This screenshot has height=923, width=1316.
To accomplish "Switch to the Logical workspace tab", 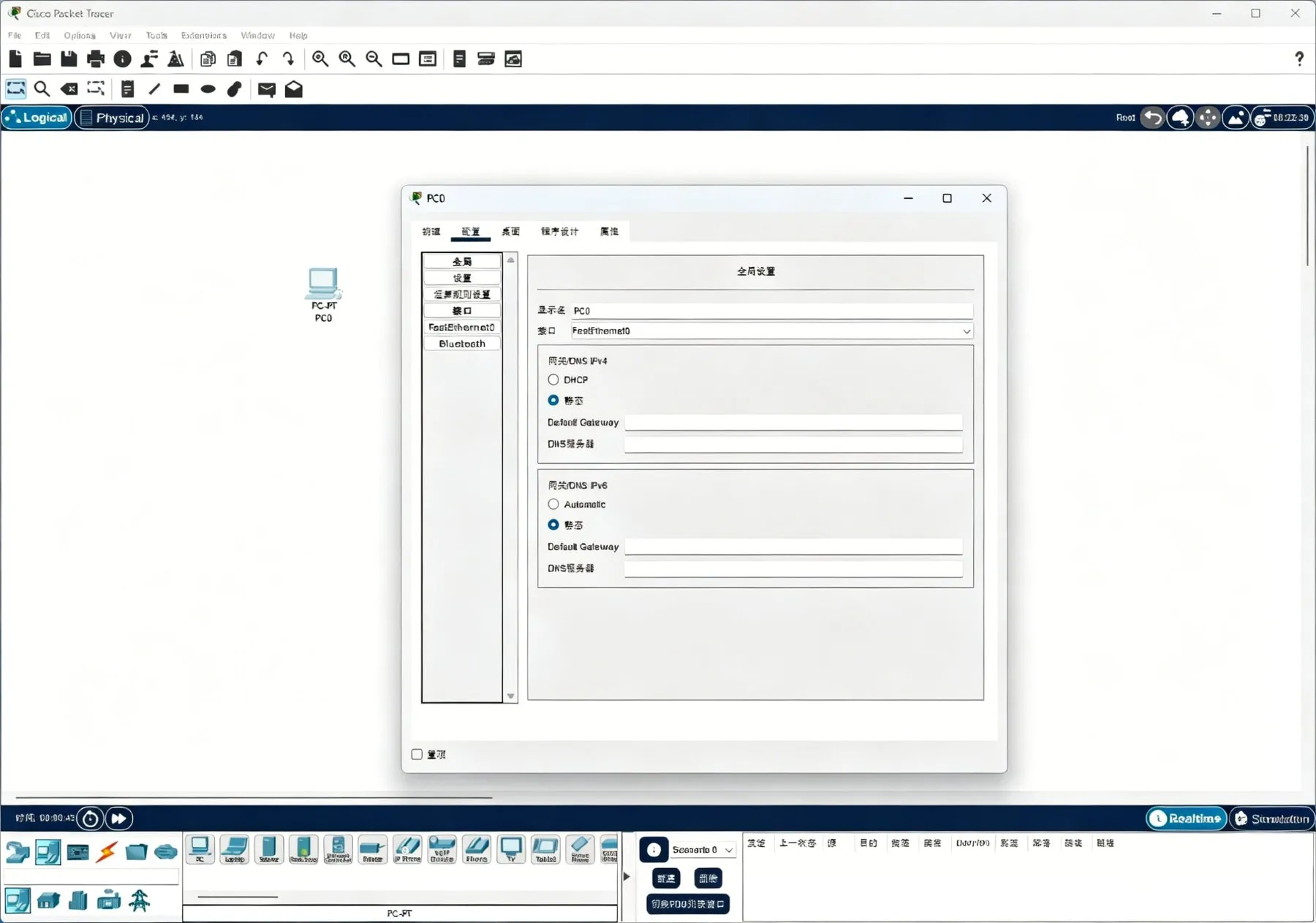I will click(x=37, y=118).
